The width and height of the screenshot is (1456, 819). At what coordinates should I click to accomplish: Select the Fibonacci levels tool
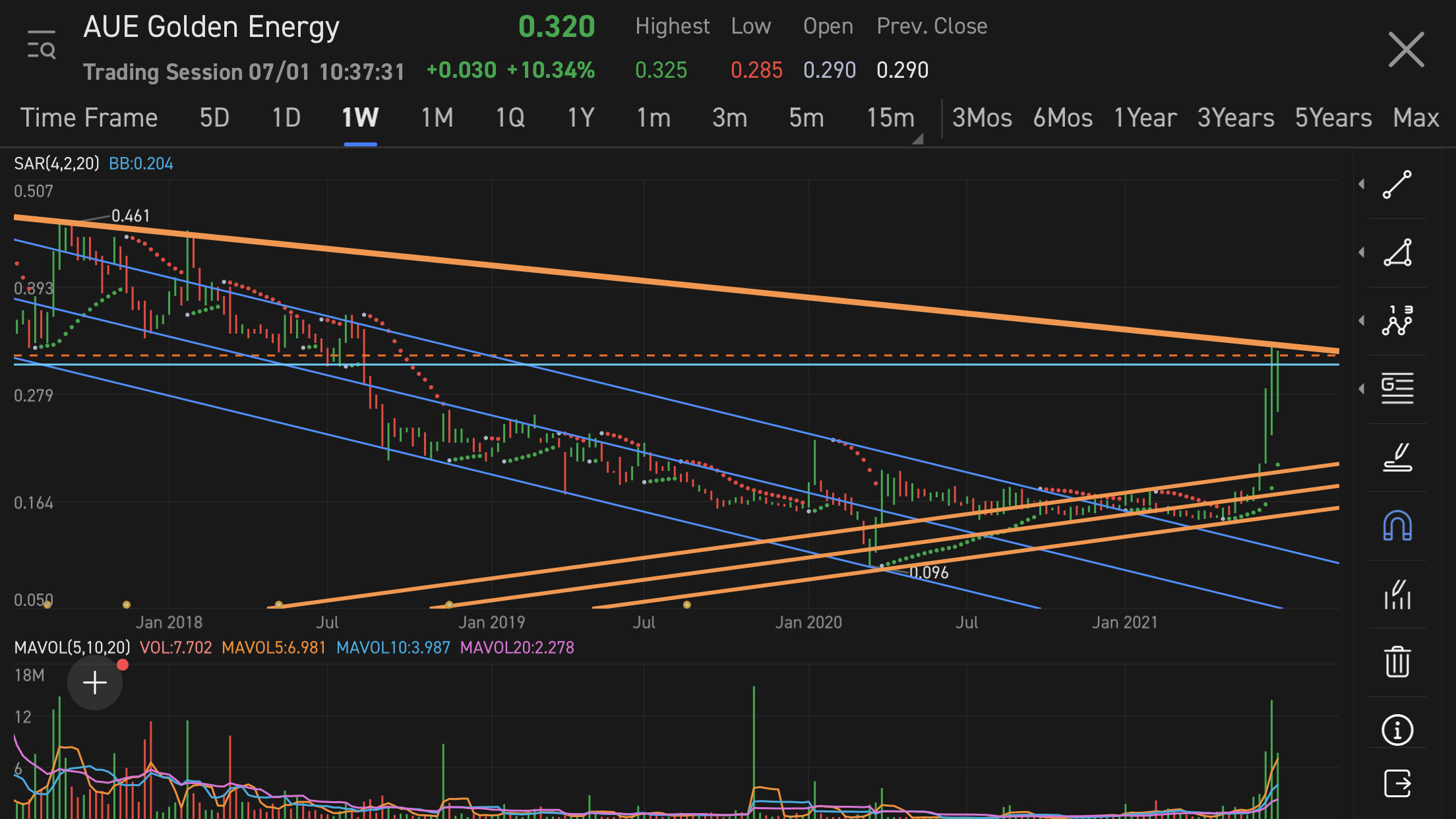pyautogui.click(x=1397, y=388)
